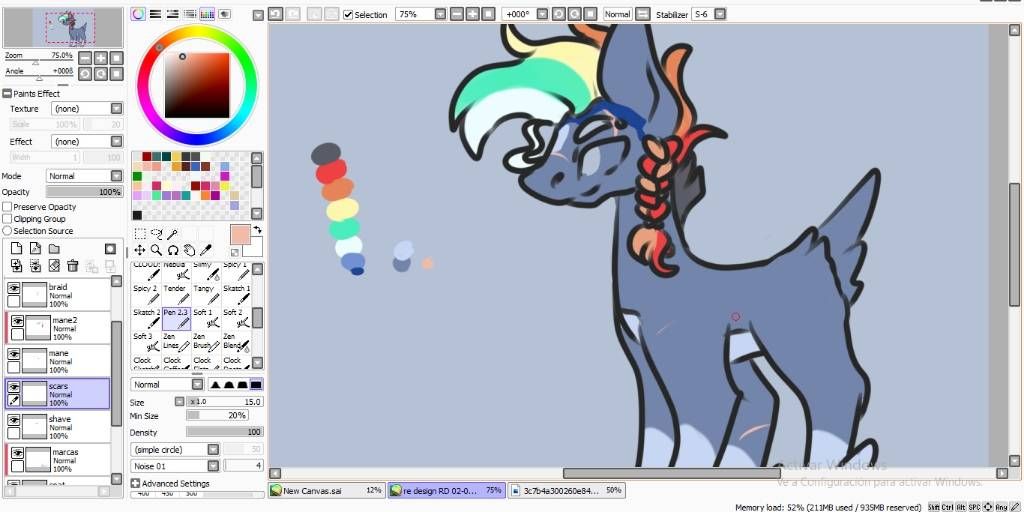Adjust the brush Density slider
This screenshot has height=512, width=1024.
(x=225, y=432)
